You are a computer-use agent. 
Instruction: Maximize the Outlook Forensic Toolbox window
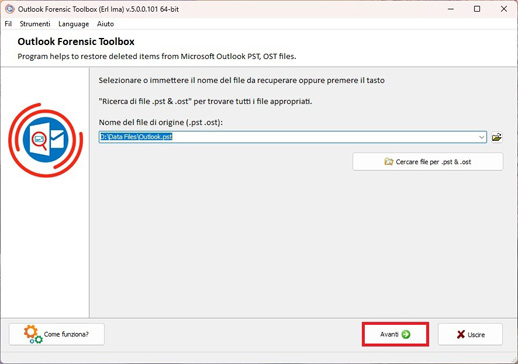[477, 9]
